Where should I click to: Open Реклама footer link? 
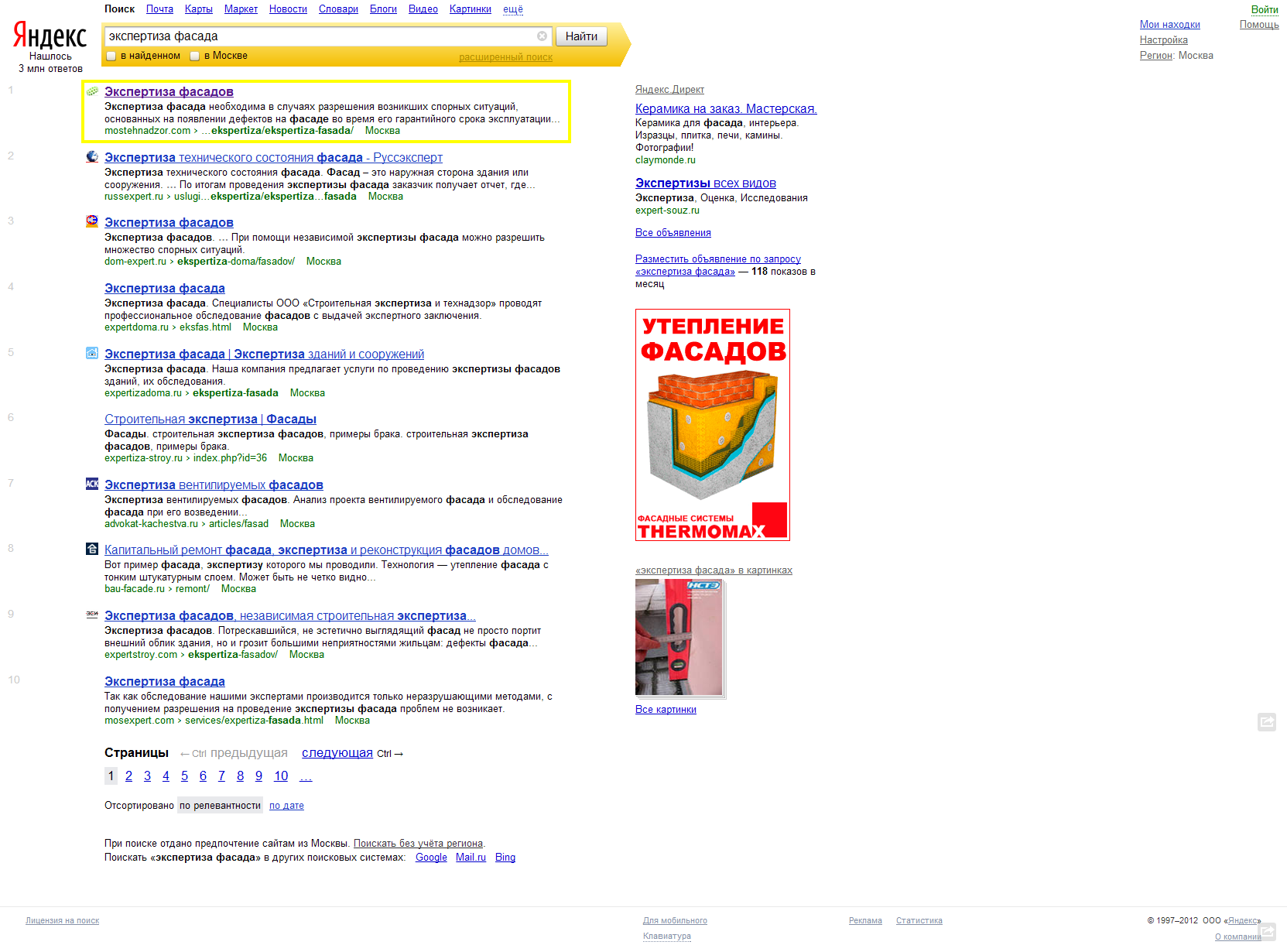click(x=865, y=921)
